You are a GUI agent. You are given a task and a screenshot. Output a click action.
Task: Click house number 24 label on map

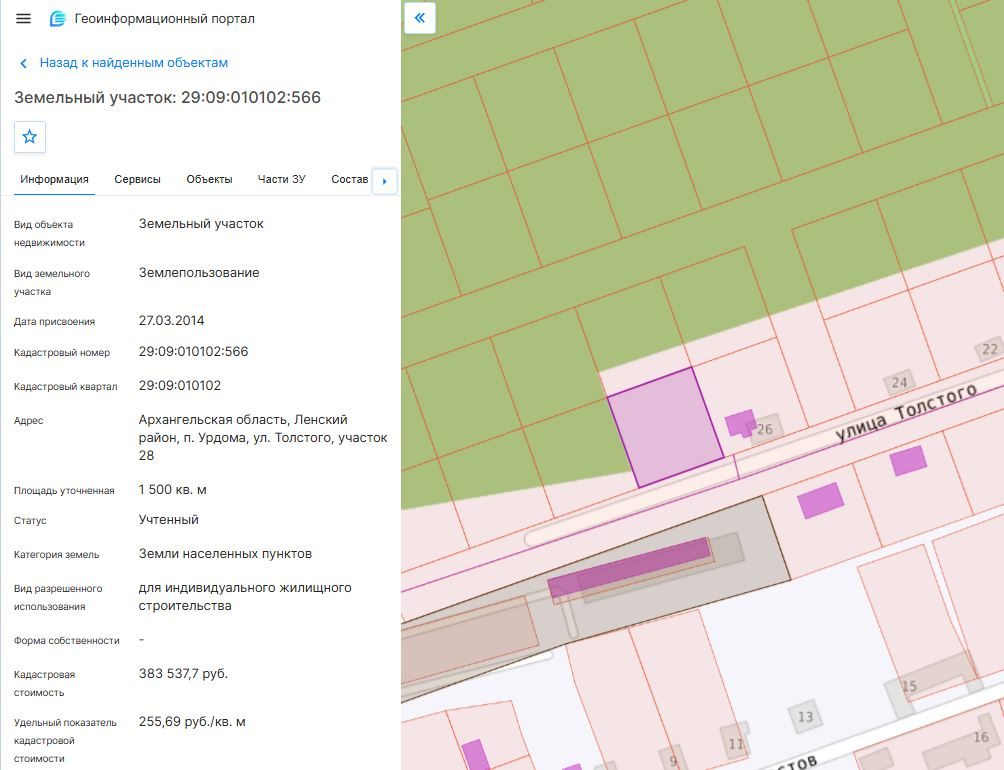pos(900,383)
